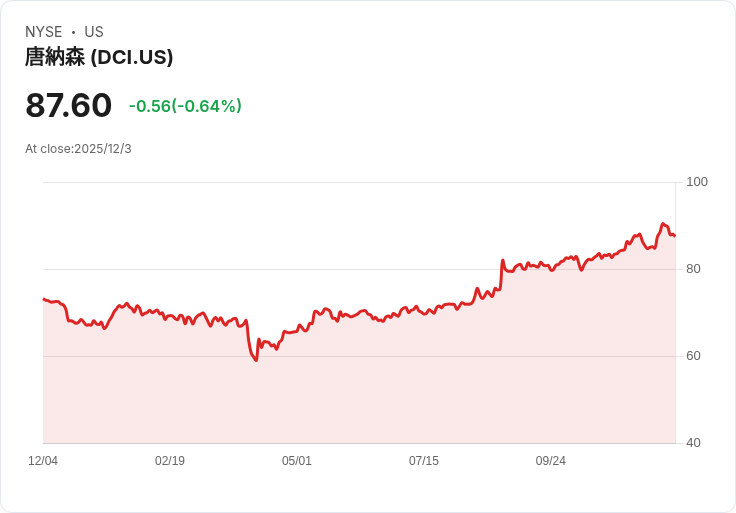
Task: Click the At close:2025/12/3 timestamp
Action: pyautogui.click(x=78, y=149)
